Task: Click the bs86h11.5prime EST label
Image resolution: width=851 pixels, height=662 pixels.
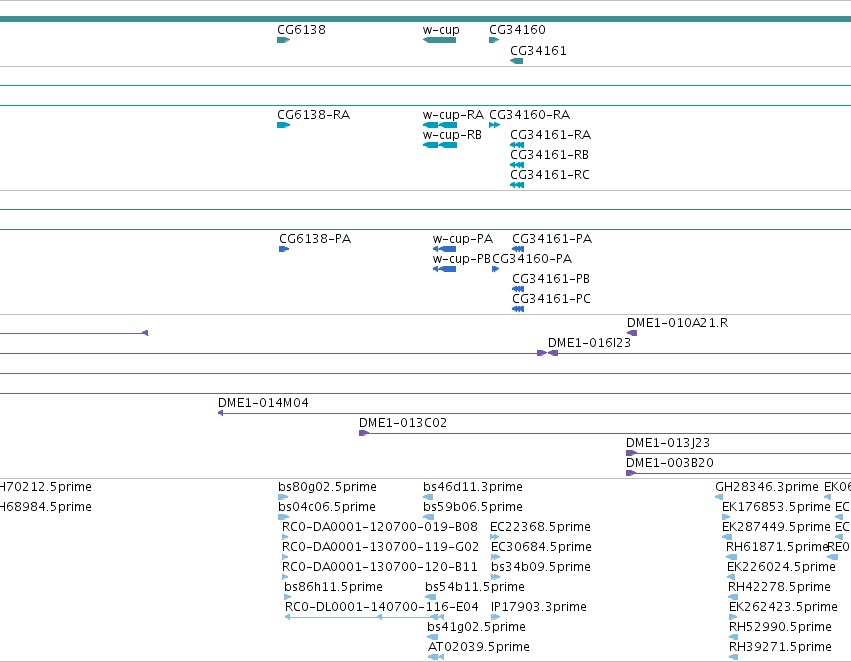Action: click(333, 588)
